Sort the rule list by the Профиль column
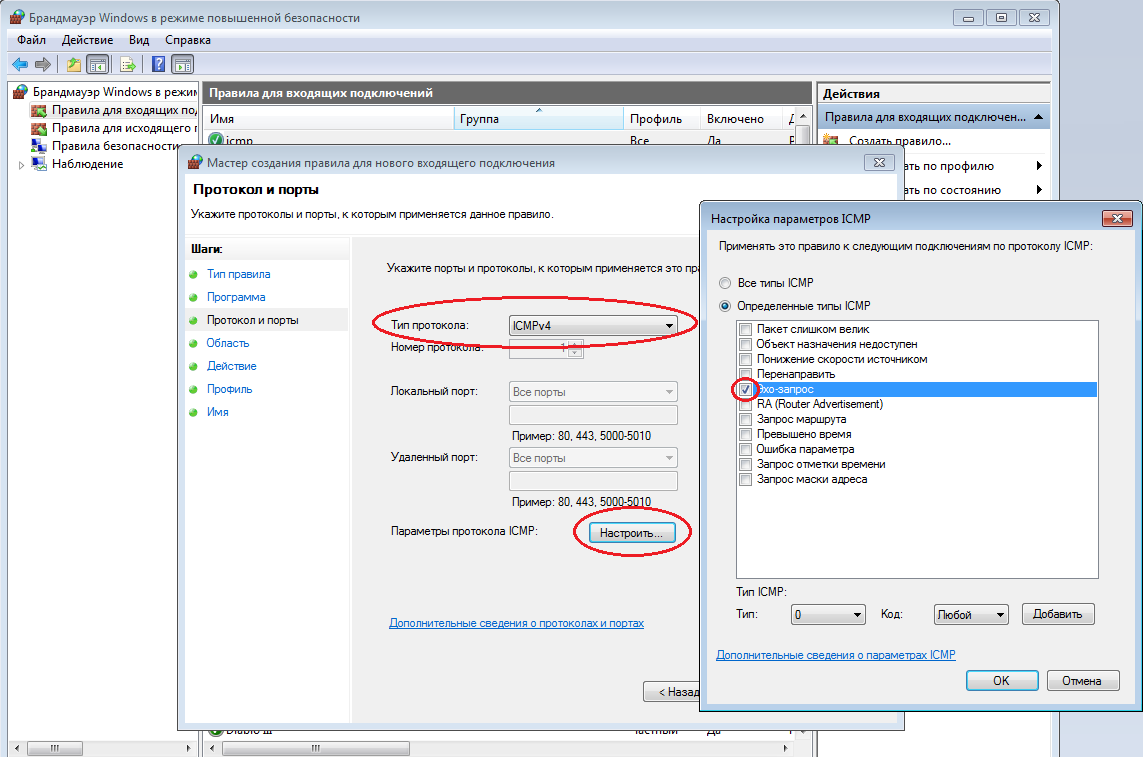 [x=662, y=119]
